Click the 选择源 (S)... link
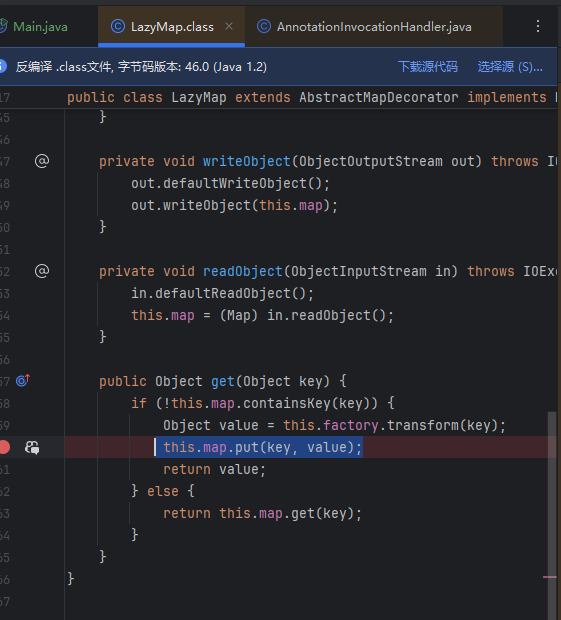 [x=510, y=66]
